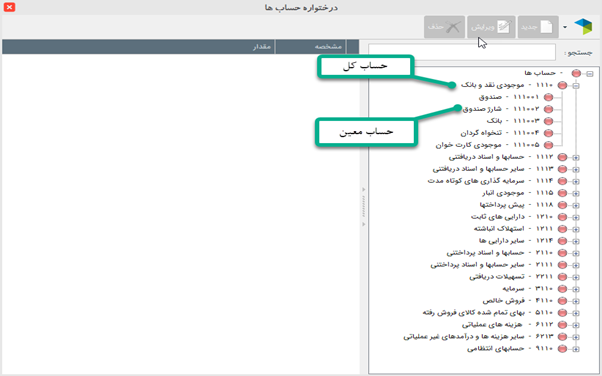The width and height of the screenshot is (602, 376).
Task: Click the search (جستجو) input field
Action: [462, 52]
